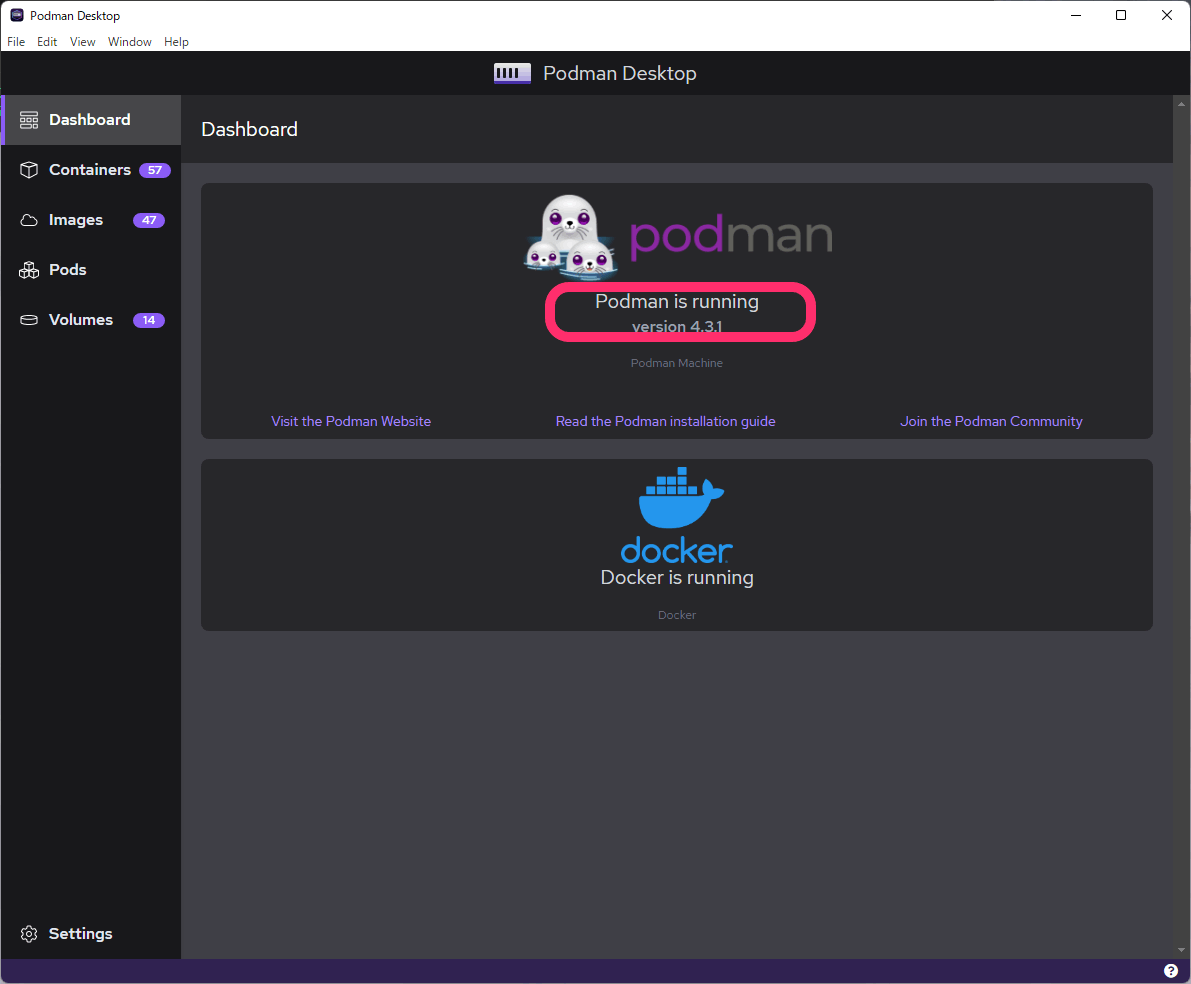Click the Images cloud icon
The width and height of the screenshot is (1191, 984).
29,220
